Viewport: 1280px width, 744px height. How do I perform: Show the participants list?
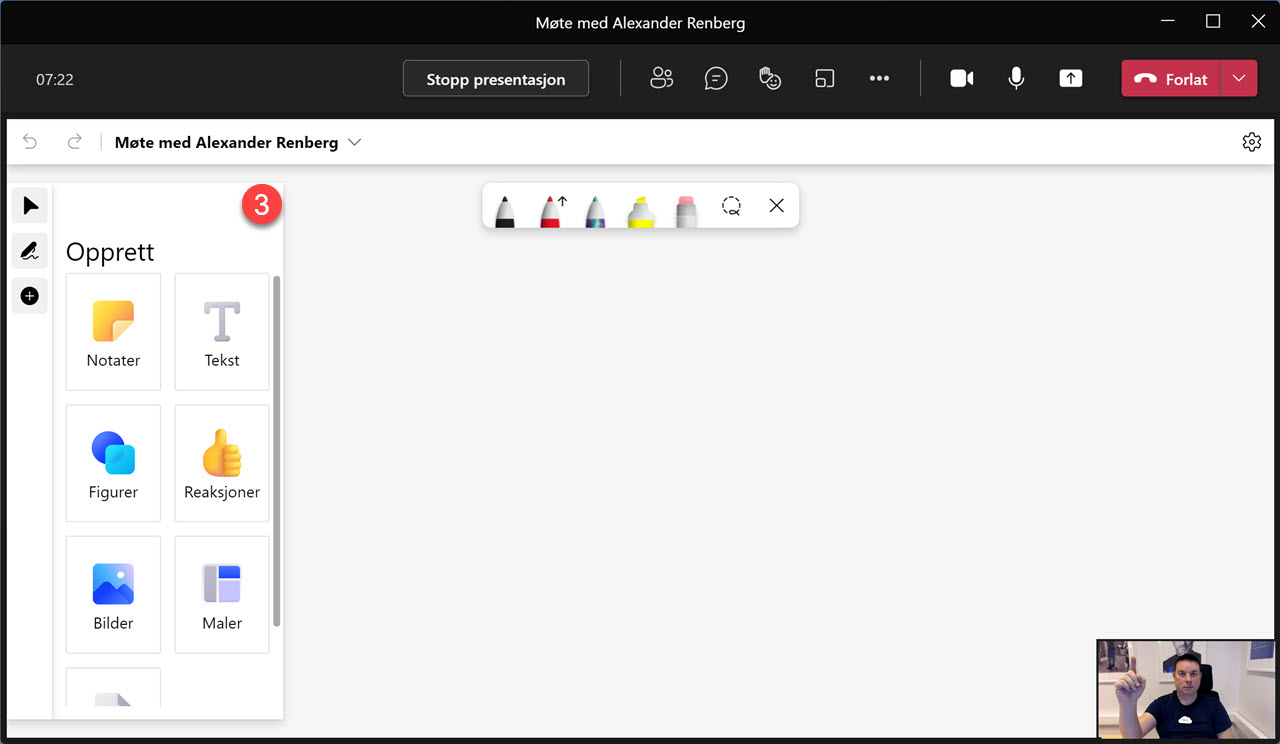[661, 79]
